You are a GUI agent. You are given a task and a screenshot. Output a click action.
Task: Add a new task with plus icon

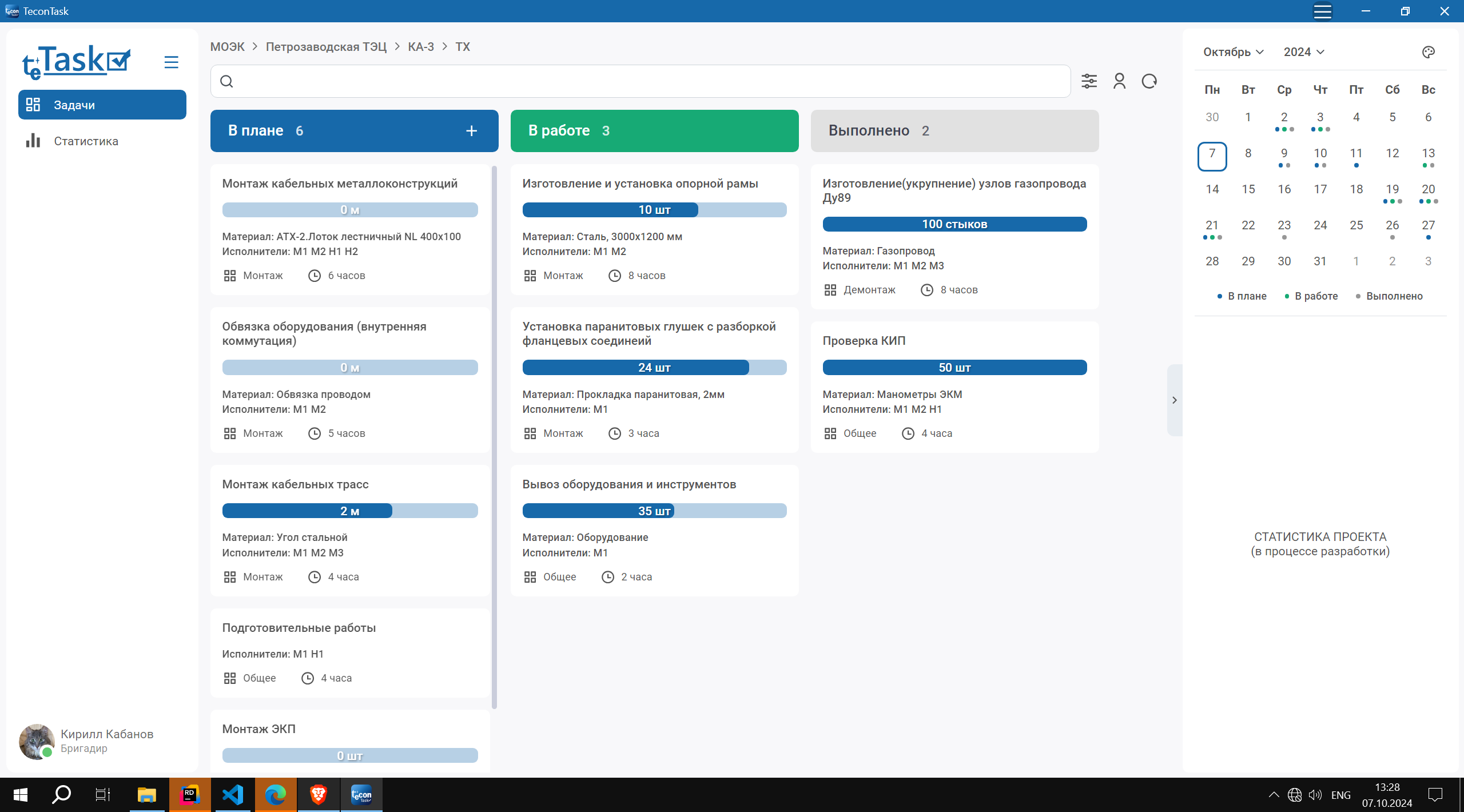(471, 131)
